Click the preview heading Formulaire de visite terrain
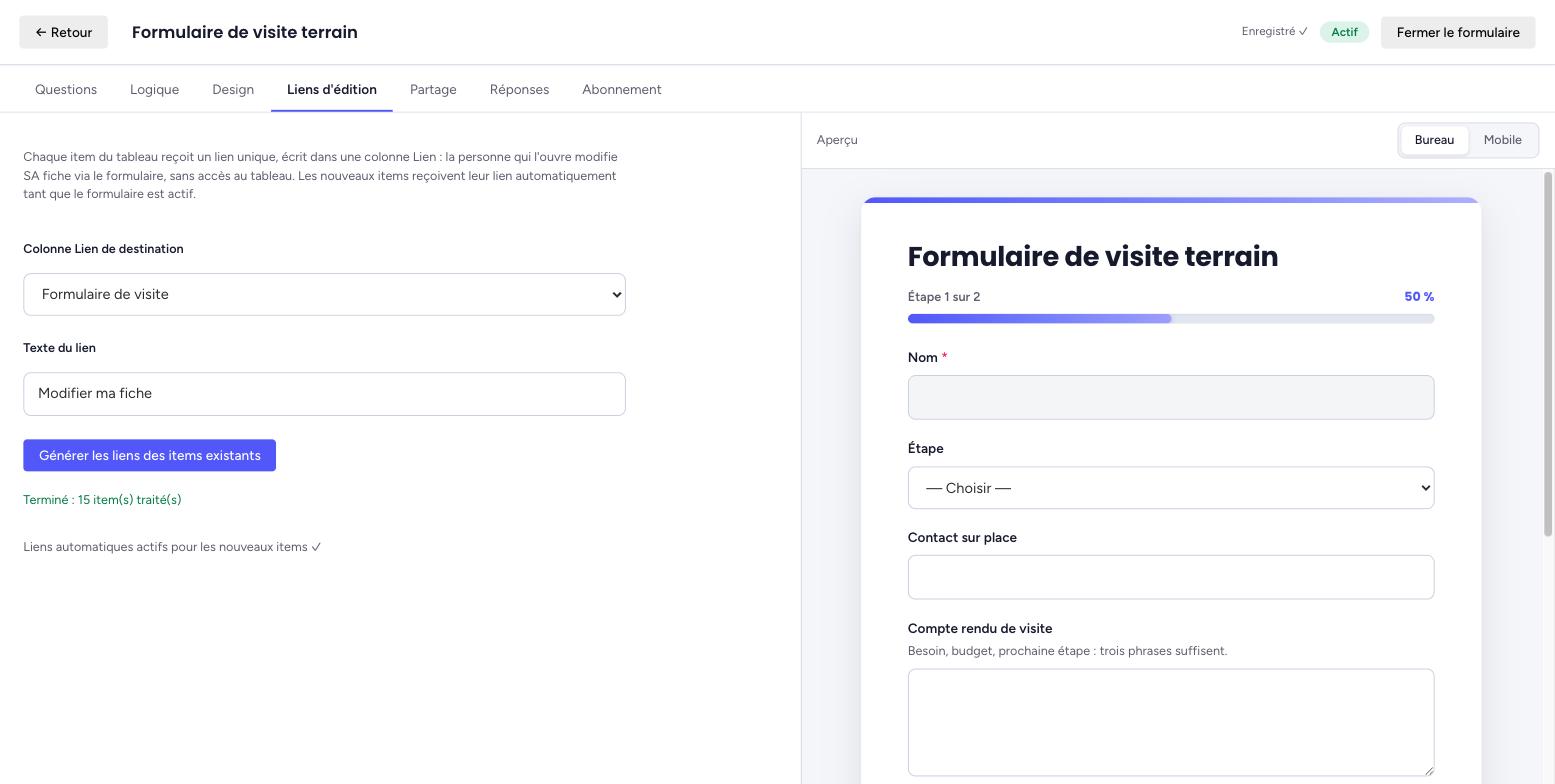 [1092, 257]
